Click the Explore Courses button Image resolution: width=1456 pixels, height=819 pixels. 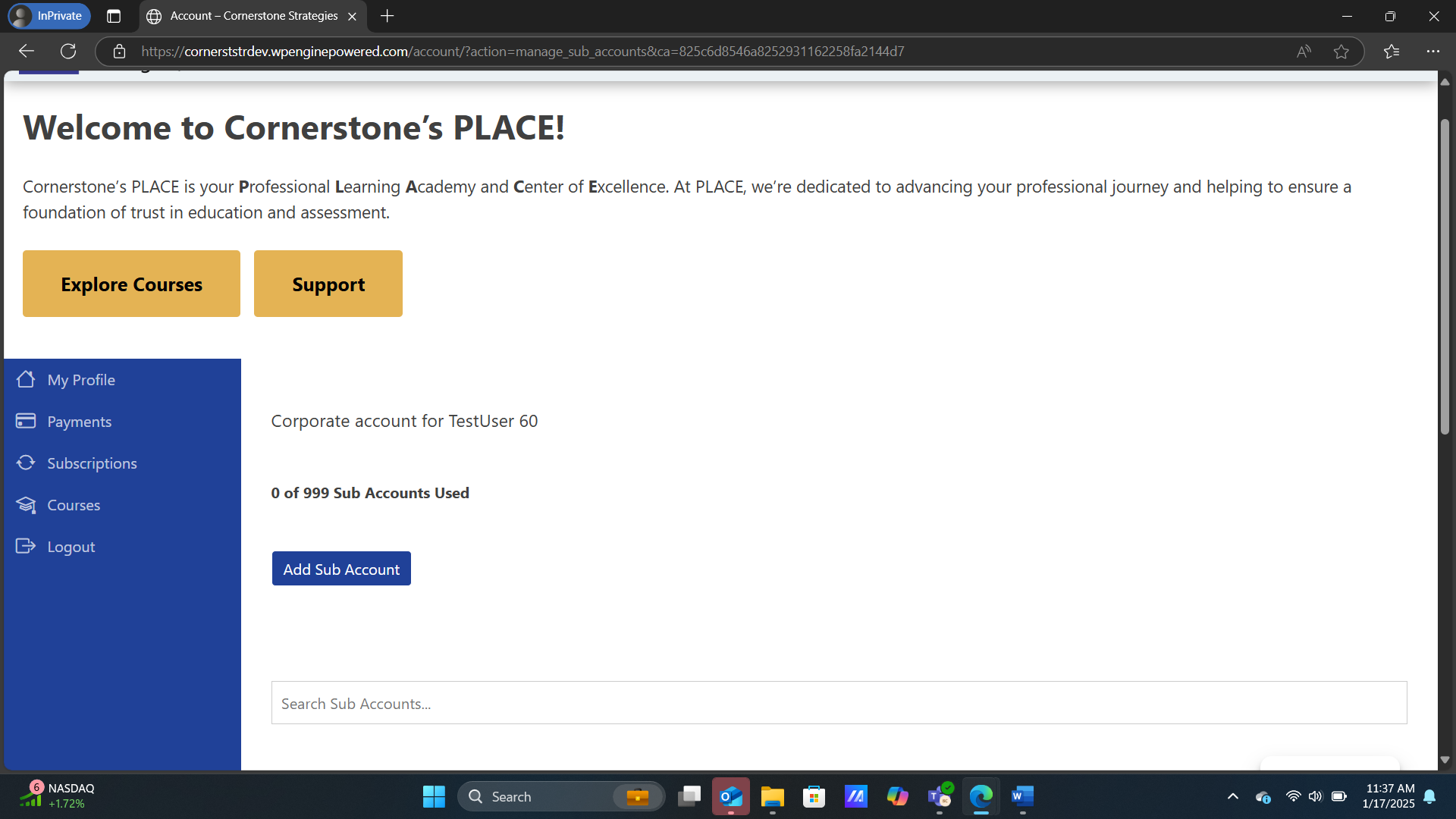[x=130, y=284]
